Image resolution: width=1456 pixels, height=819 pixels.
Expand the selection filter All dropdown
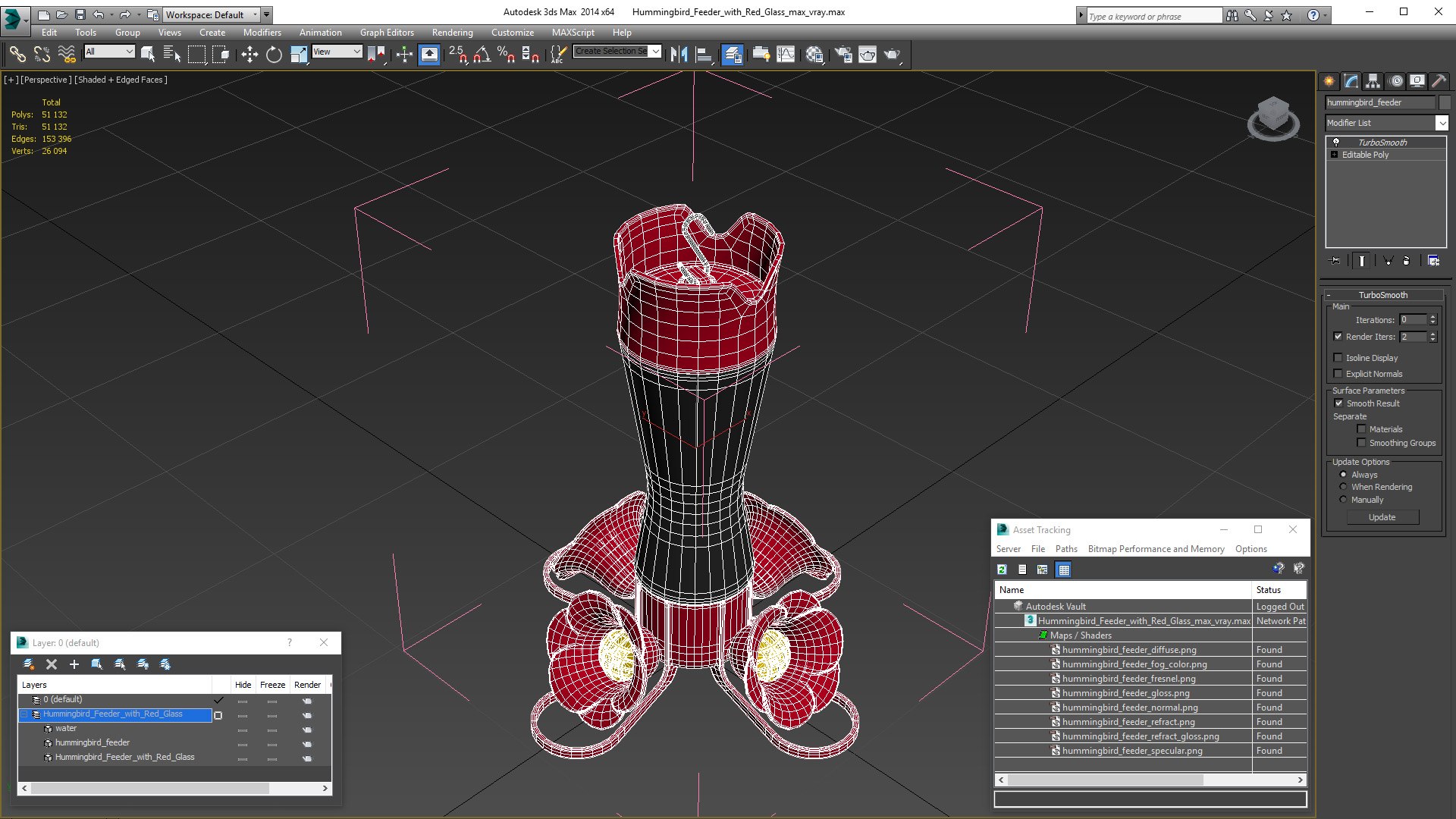point(110,52)
